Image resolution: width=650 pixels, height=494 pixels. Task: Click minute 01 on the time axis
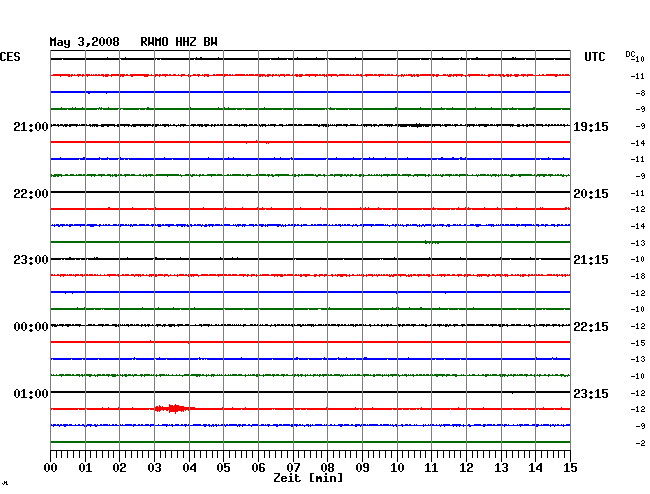coord(85,468)
